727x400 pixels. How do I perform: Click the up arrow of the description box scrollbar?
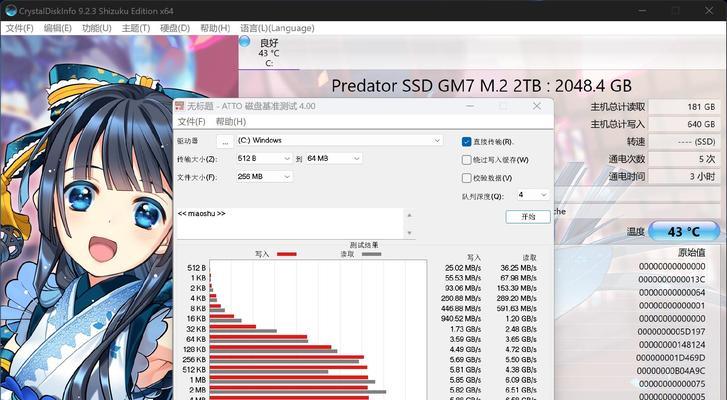pos(409,215)
